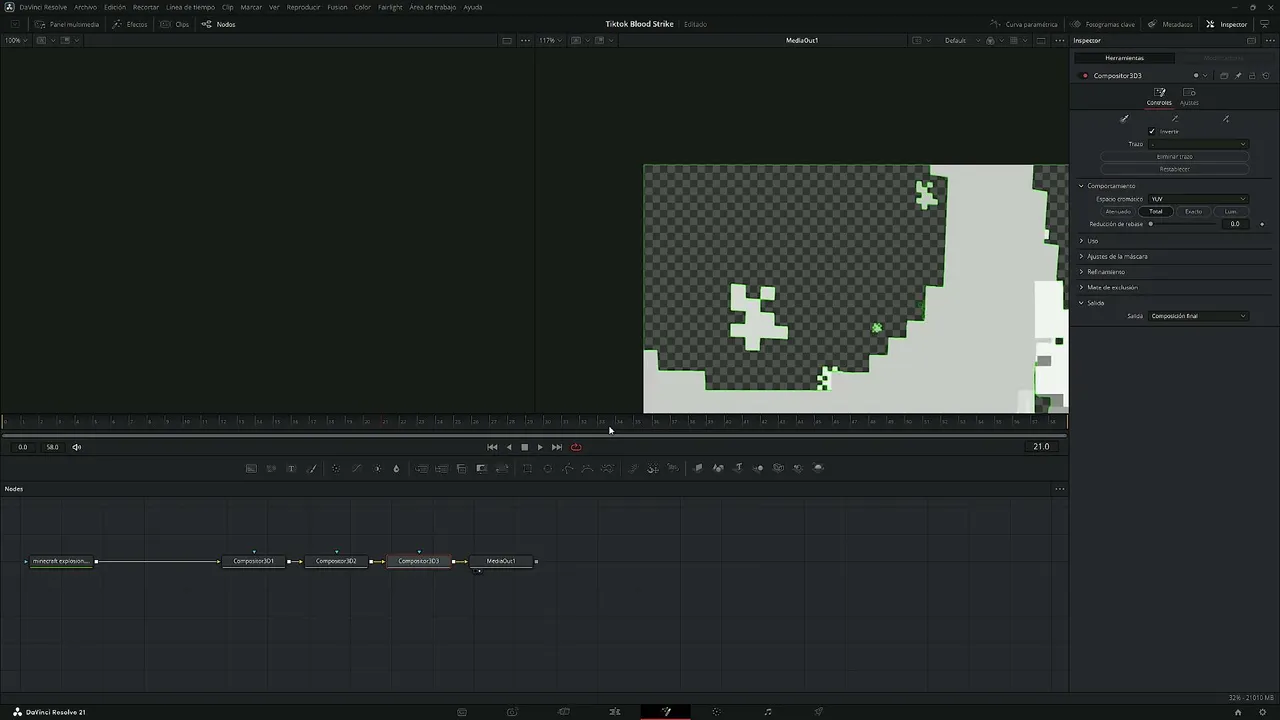This screenshot has height=720, width=1280.
Task: Open the Nodes panel options menu
Action: tap(1059, 489)
